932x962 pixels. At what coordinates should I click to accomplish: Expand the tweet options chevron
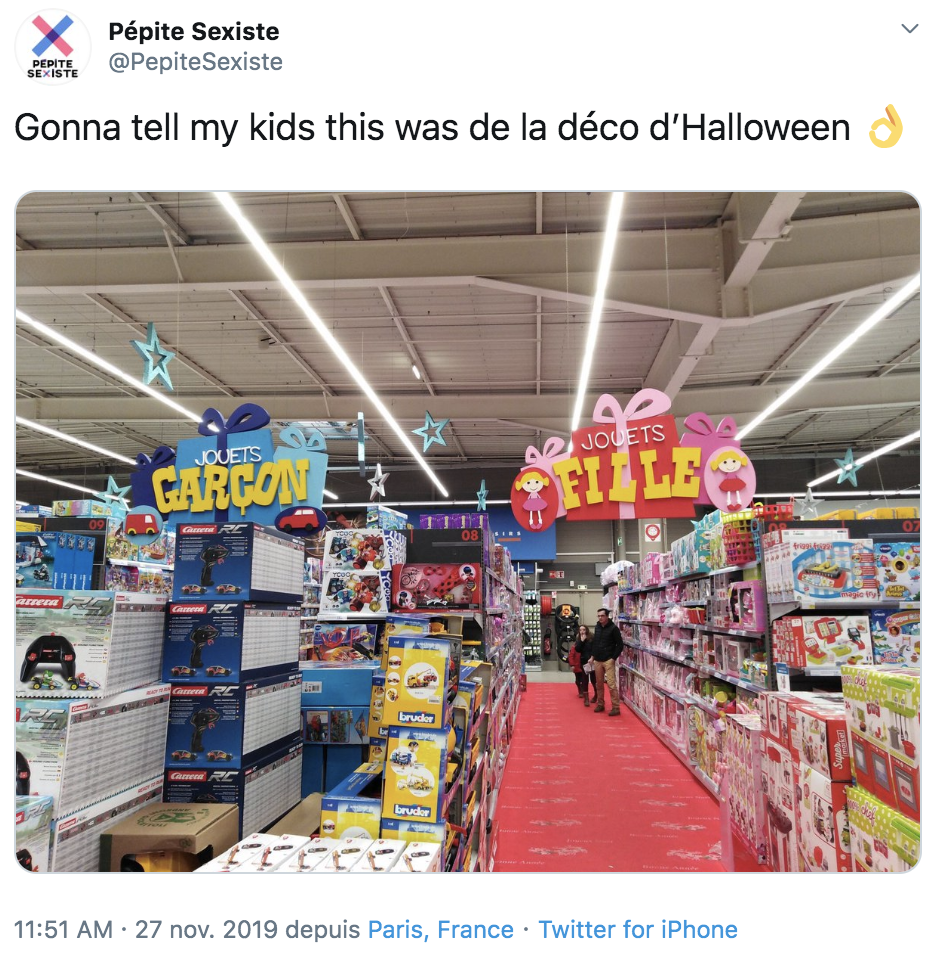tap(909, 28)
